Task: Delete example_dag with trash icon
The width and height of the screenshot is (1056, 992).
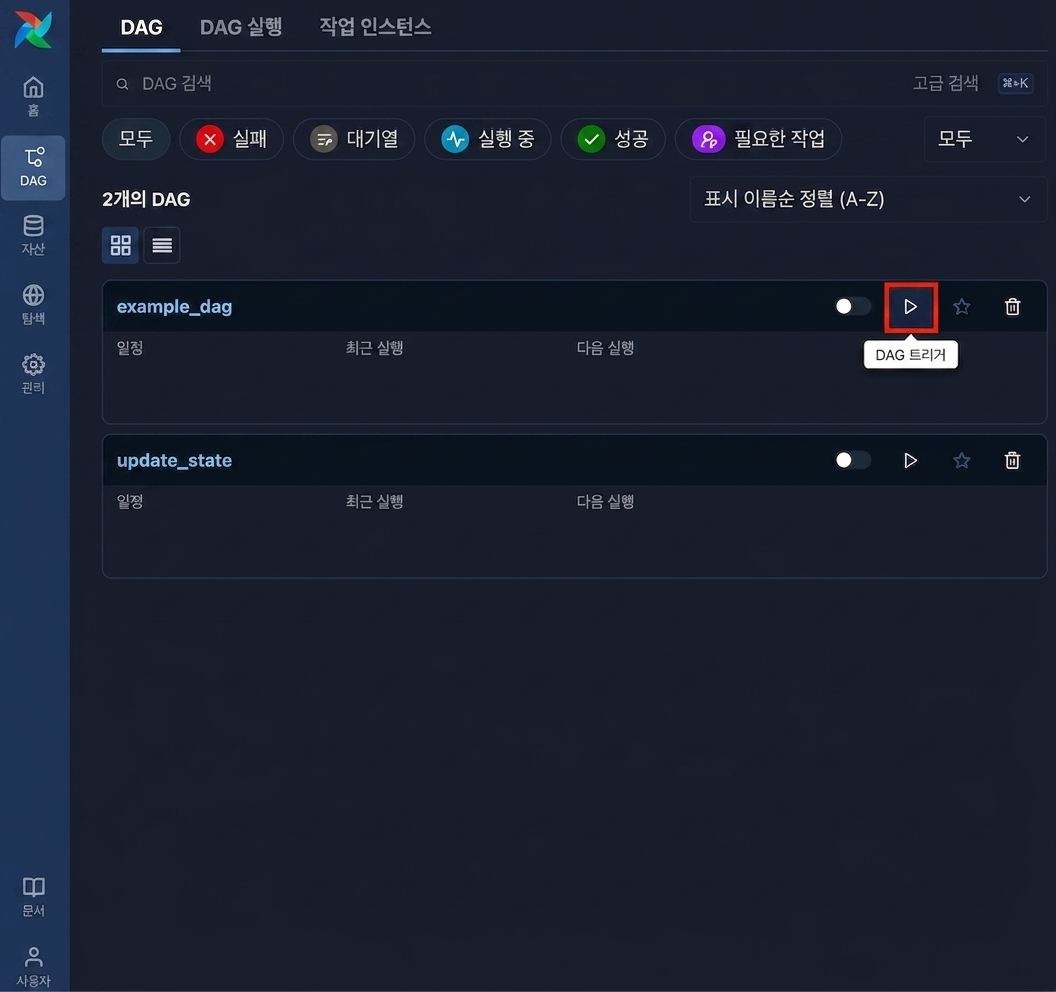Action: click(x=1012, y=307)
